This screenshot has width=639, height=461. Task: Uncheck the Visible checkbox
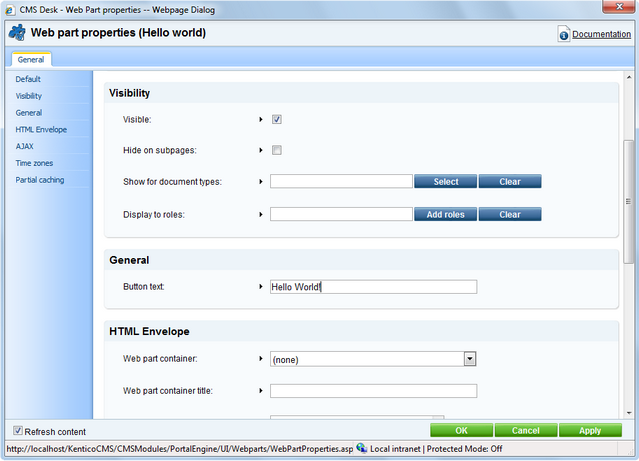277,120
